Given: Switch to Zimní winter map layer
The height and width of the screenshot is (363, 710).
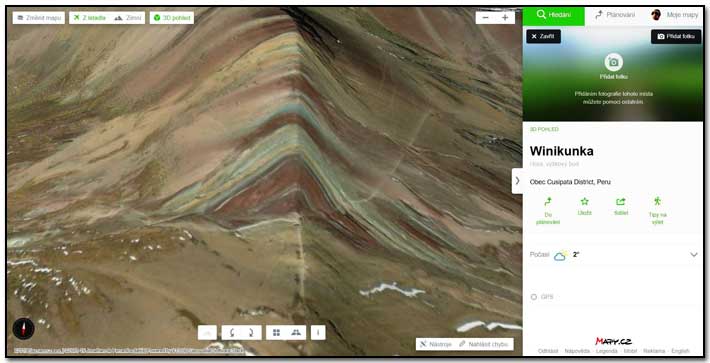Looking at the screenshot, I should pos(128,18).
